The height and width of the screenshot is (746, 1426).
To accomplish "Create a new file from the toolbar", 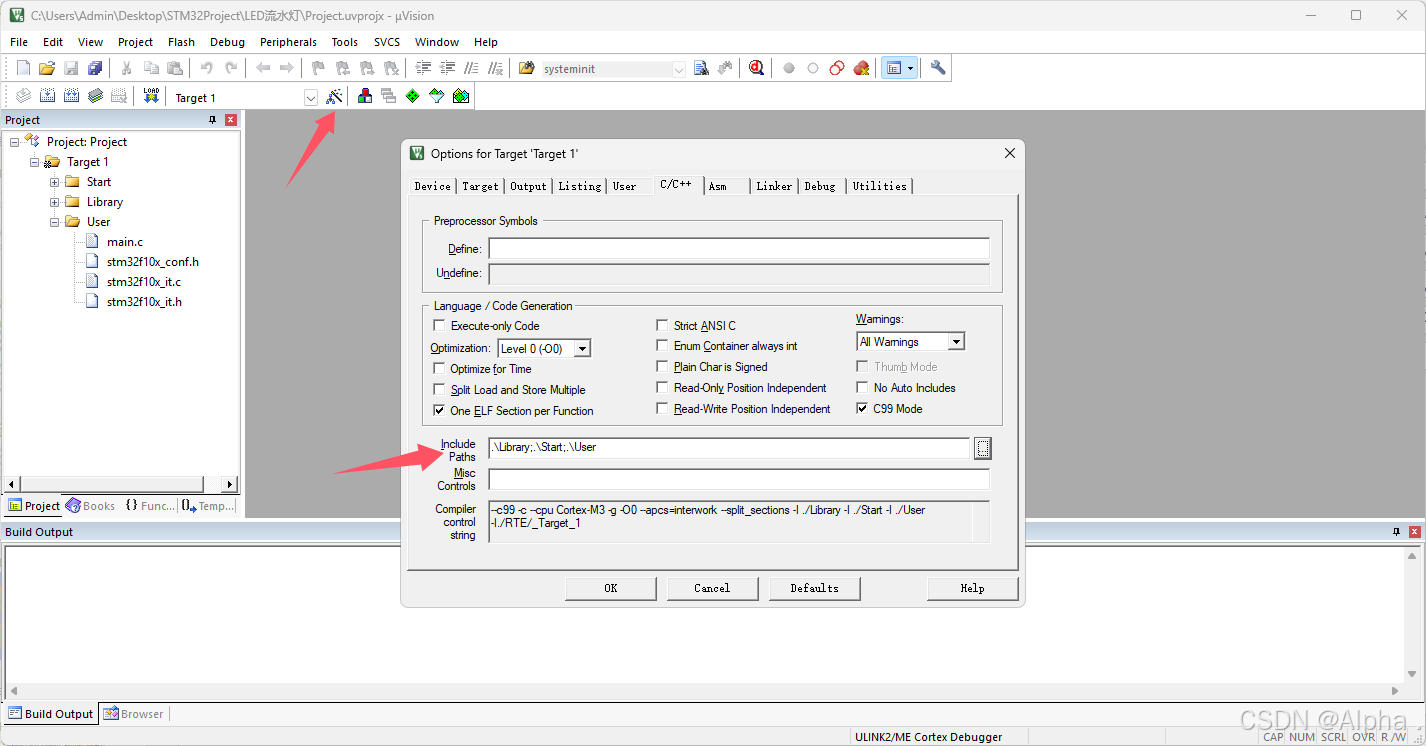I will [23, 68].
